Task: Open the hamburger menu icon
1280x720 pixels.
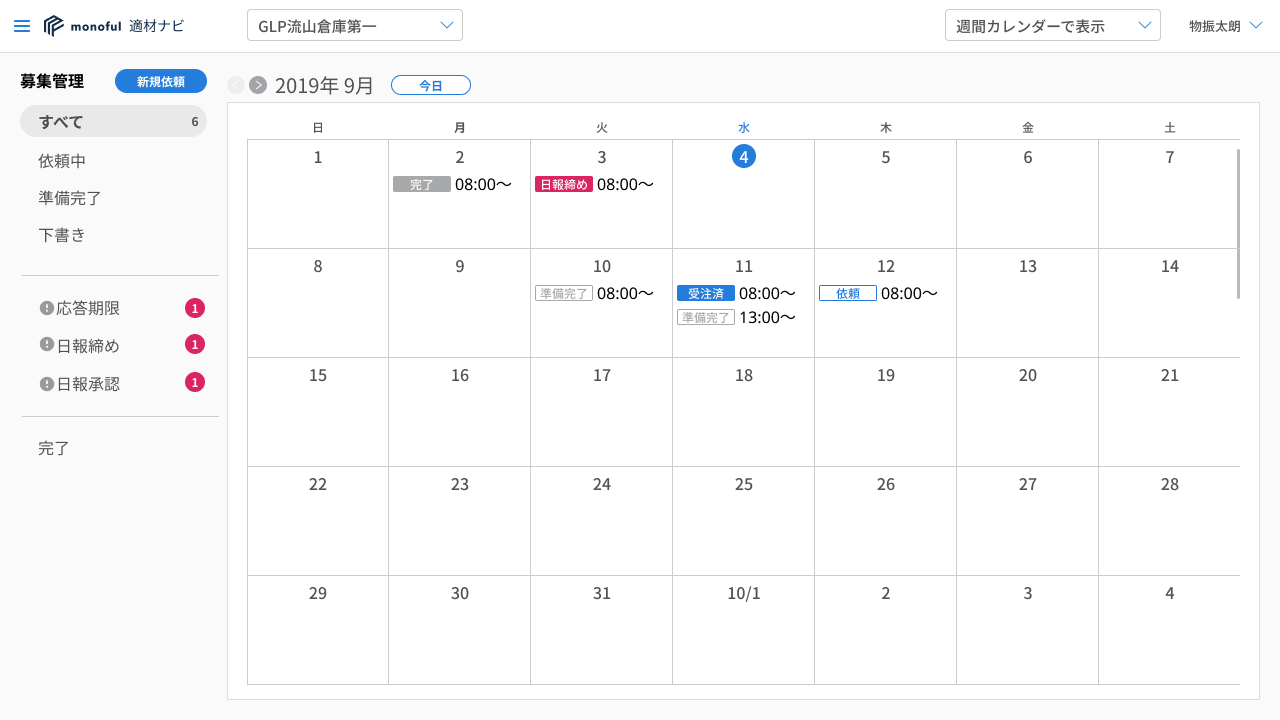Action: tap(22, 26)
